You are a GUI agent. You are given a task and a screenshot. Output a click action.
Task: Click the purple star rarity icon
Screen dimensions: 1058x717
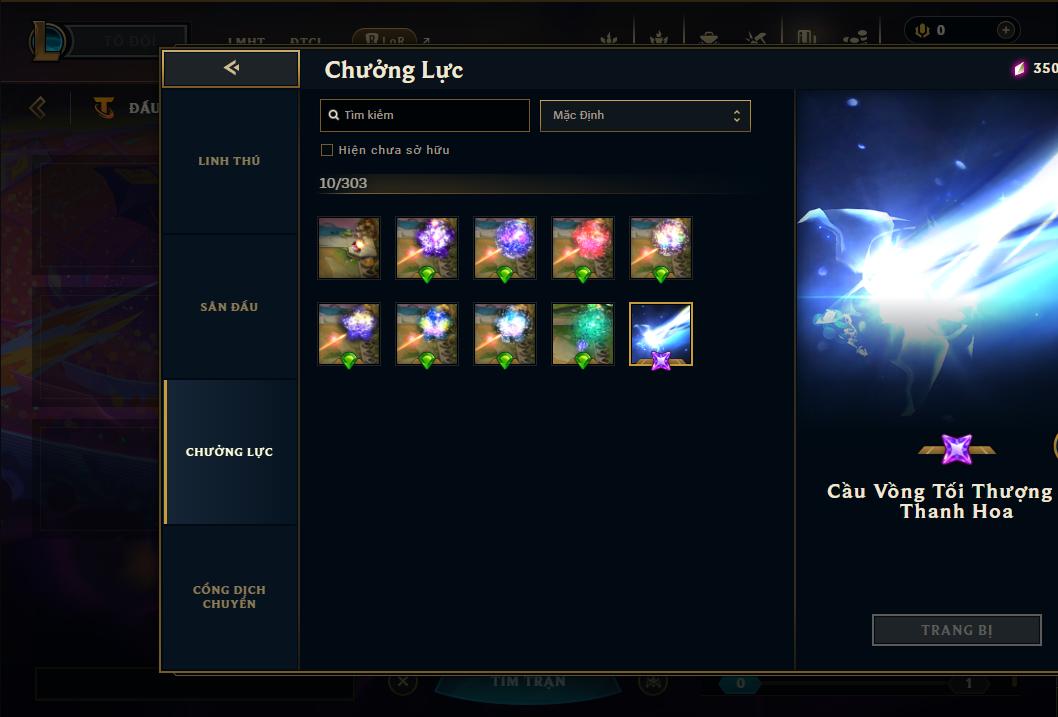click(x=957, y=449)
